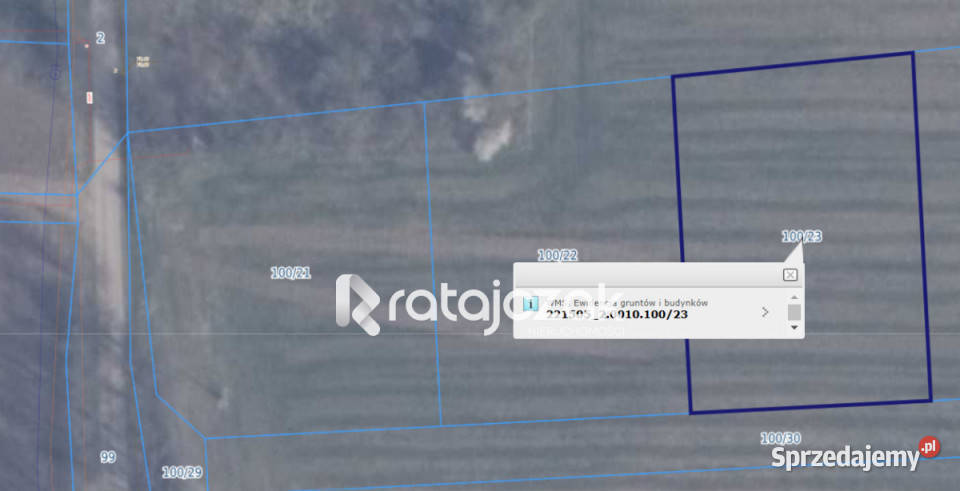Click the small red marker on the road
The height and width of the screenshot is (491, 960).
tap(89, 97)
